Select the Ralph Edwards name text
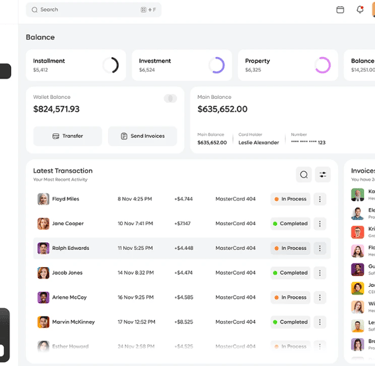The image size is (375, 366). tap(71, 248)
